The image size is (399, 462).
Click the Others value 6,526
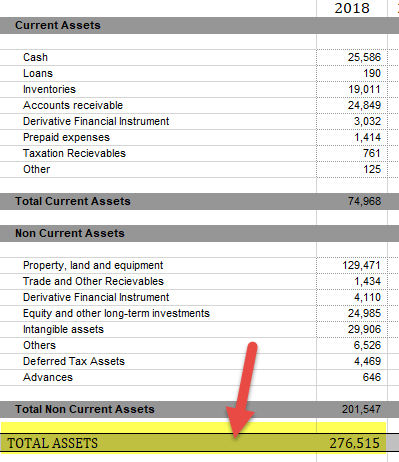pos(367,345)
